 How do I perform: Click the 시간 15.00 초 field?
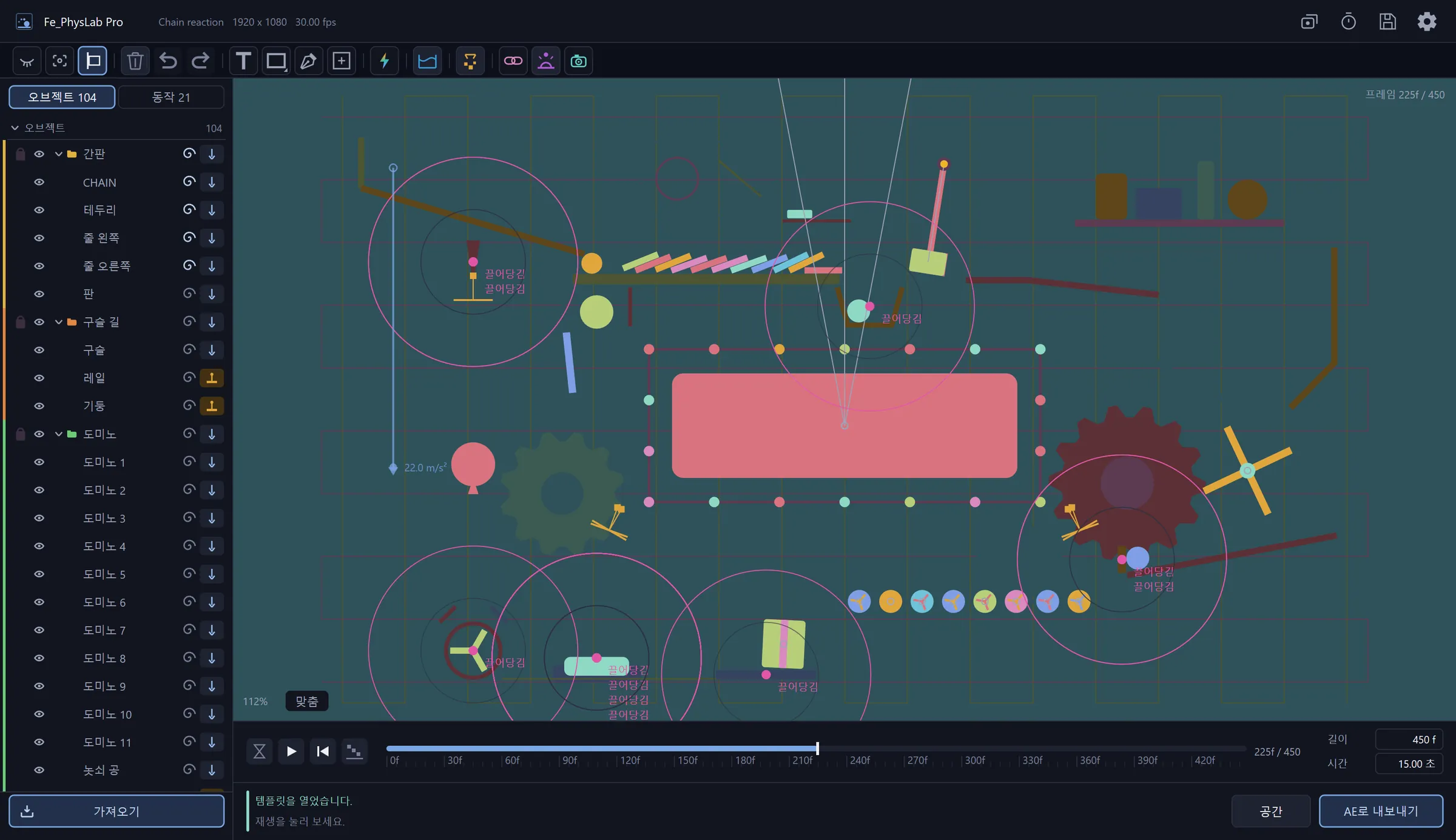coord(1409,764)
